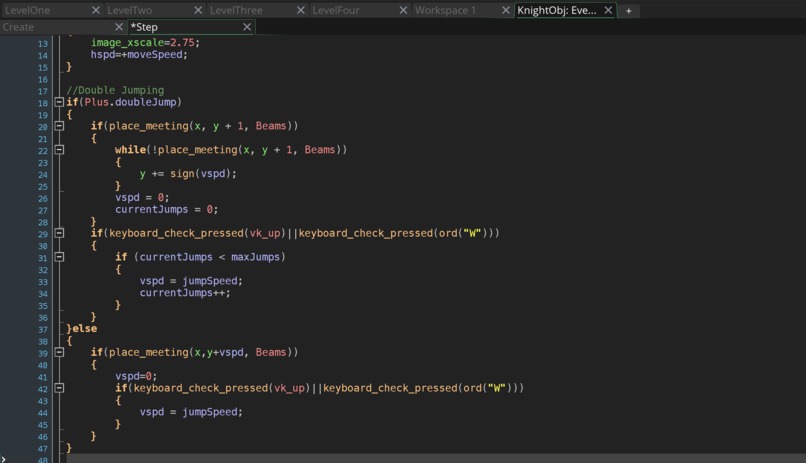Close the KnightObj Events tab
Image resolution: width=806 pixels, height=463 pixels.
608,10
